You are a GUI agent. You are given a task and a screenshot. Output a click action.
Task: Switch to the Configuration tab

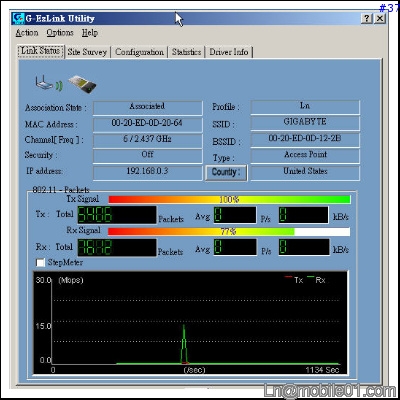[139, 52]
